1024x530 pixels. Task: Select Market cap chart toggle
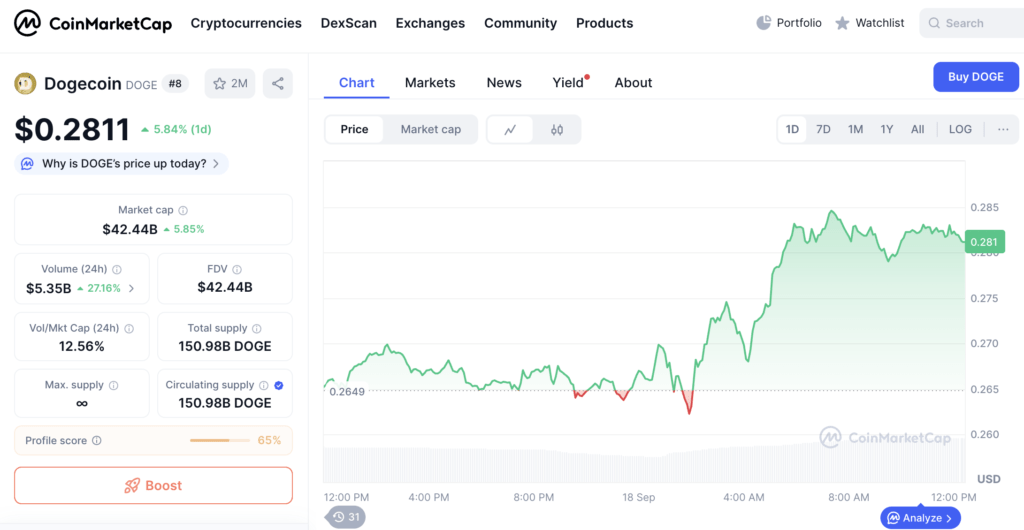point(431,129)
